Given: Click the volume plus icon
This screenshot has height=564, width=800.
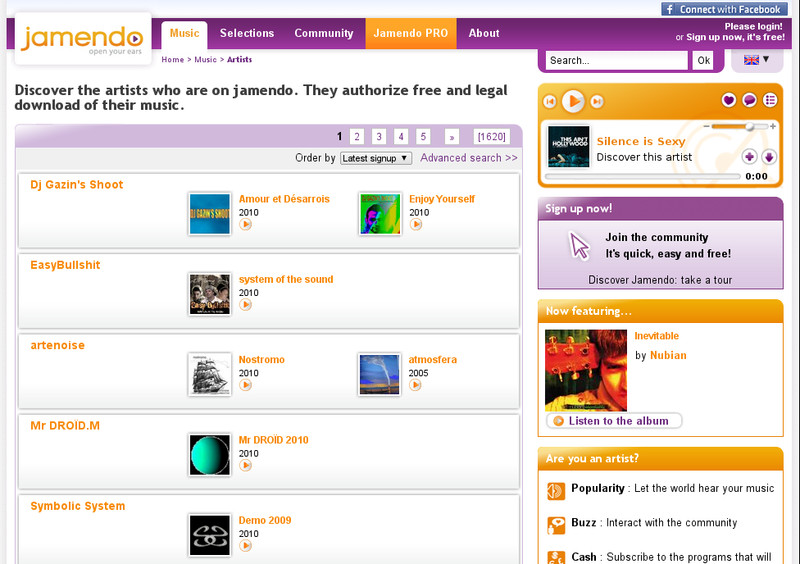Looking at the screenshot, I should (773, 126).
